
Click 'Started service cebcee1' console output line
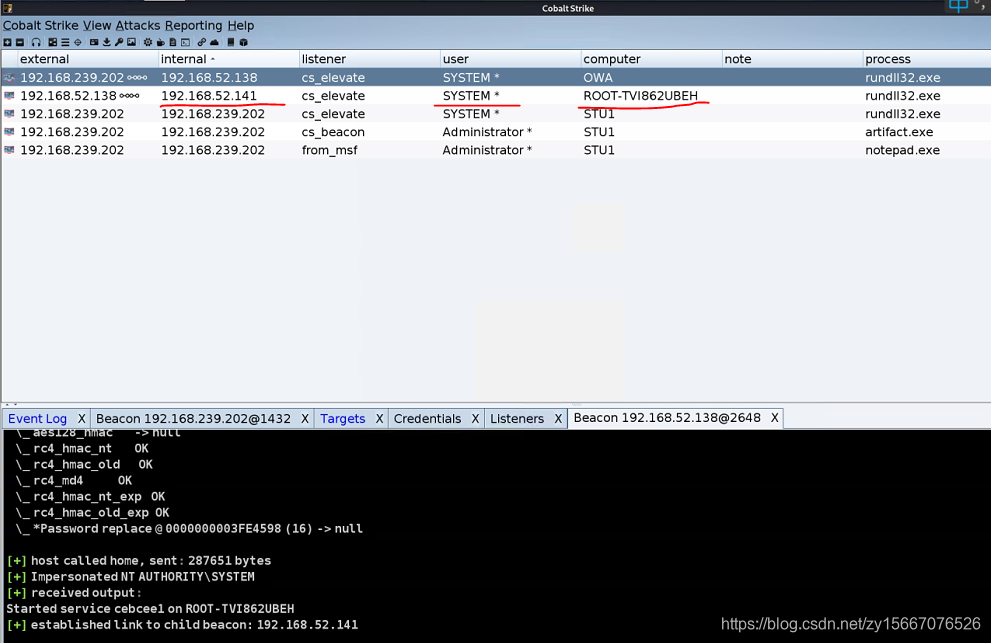click(x=150, y=609)
